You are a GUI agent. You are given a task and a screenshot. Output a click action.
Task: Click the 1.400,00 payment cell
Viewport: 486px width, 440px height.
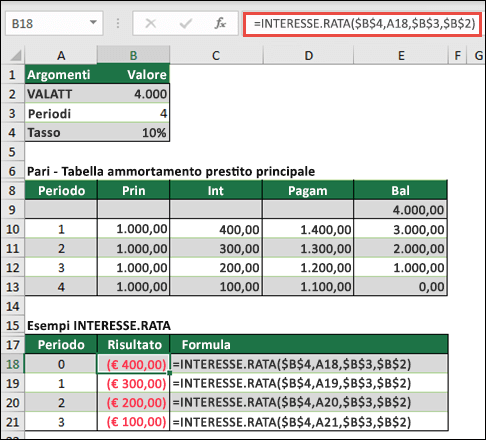click(x=308, y=229)
